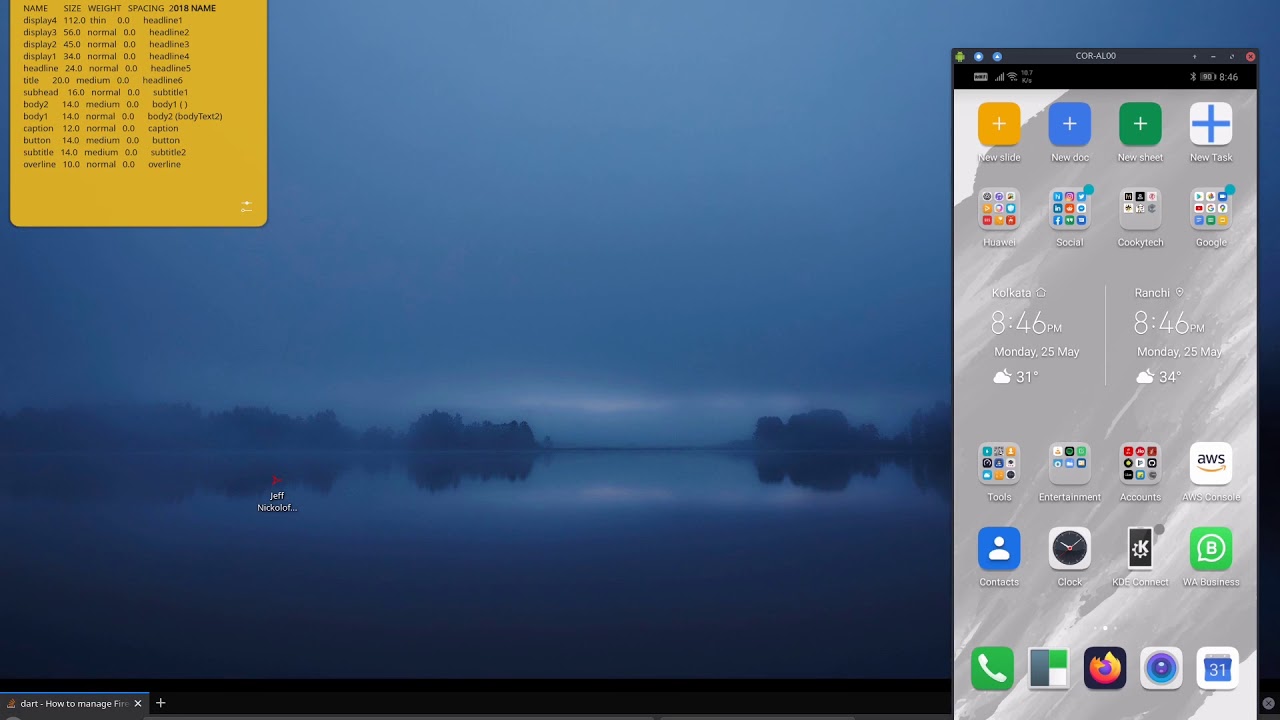Screen dimensions: 1280x720
Task: Tap the Kolkata 31° weather reading
Action: coord(1016,377)
